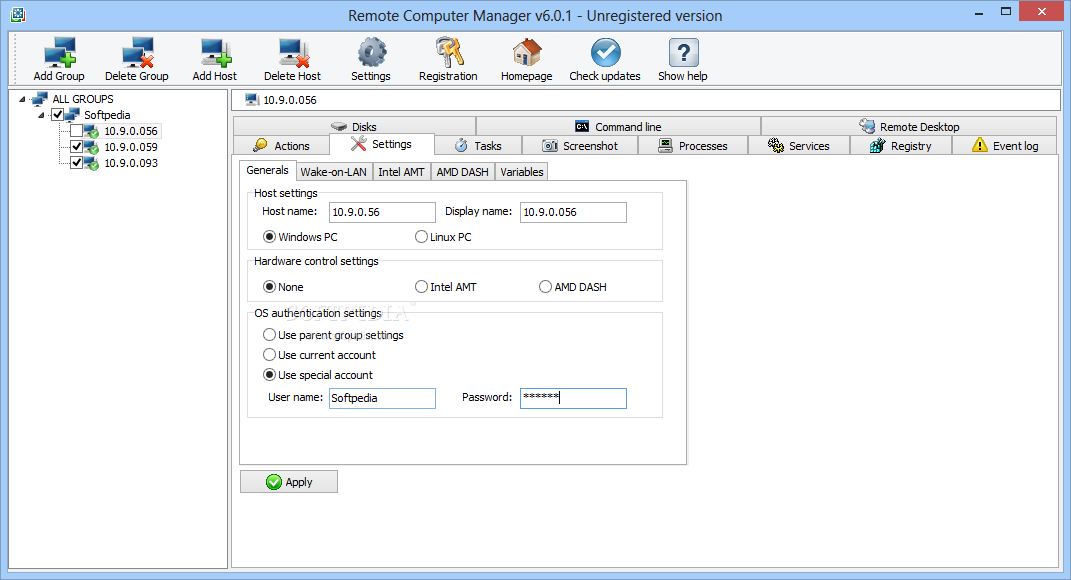Collapse the ALL GROUPS tree node

pyautogui.click(x=23, y=99)
